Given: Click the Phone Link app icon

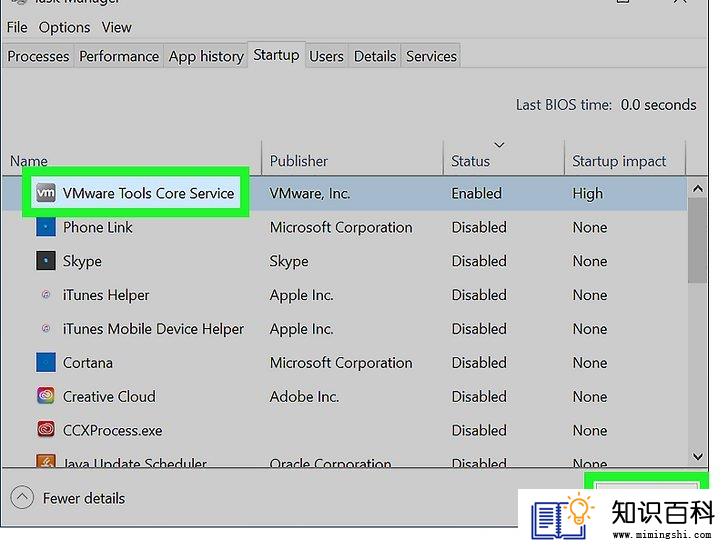Looking at the screenshot, I should pos(46,227).
